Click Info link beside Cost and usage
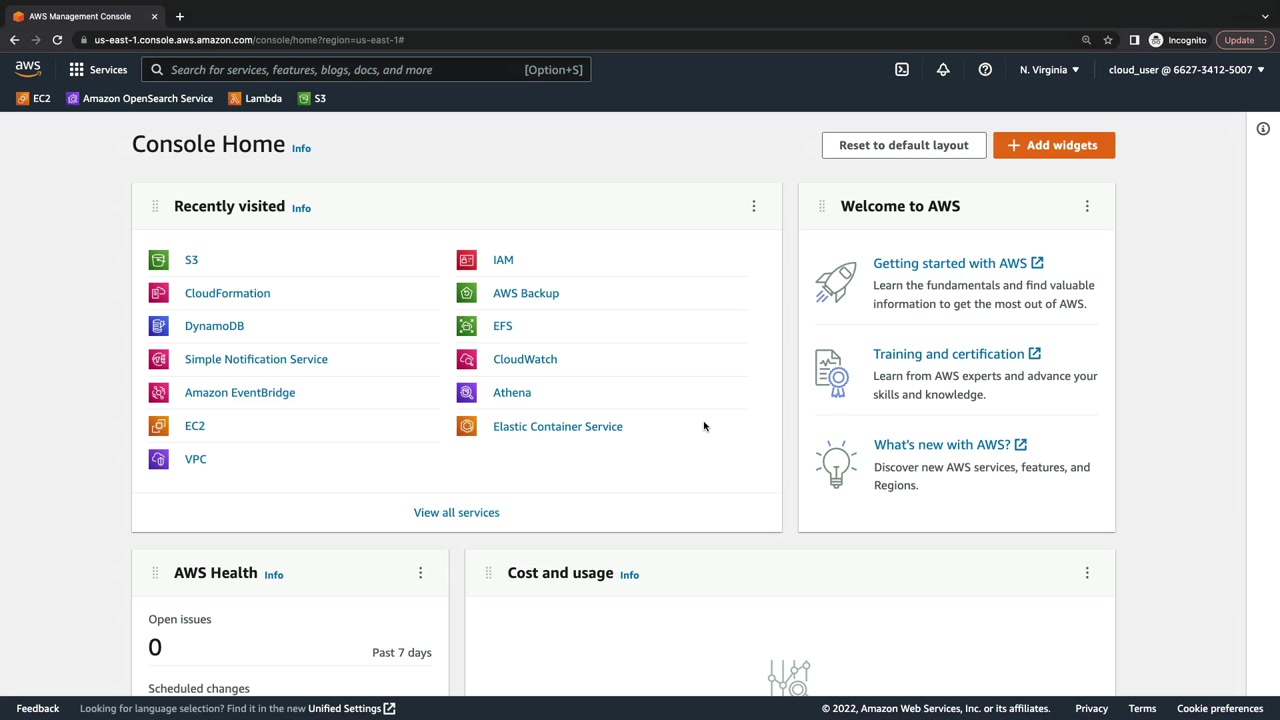The image size is (1280, 720). (629, 575)
